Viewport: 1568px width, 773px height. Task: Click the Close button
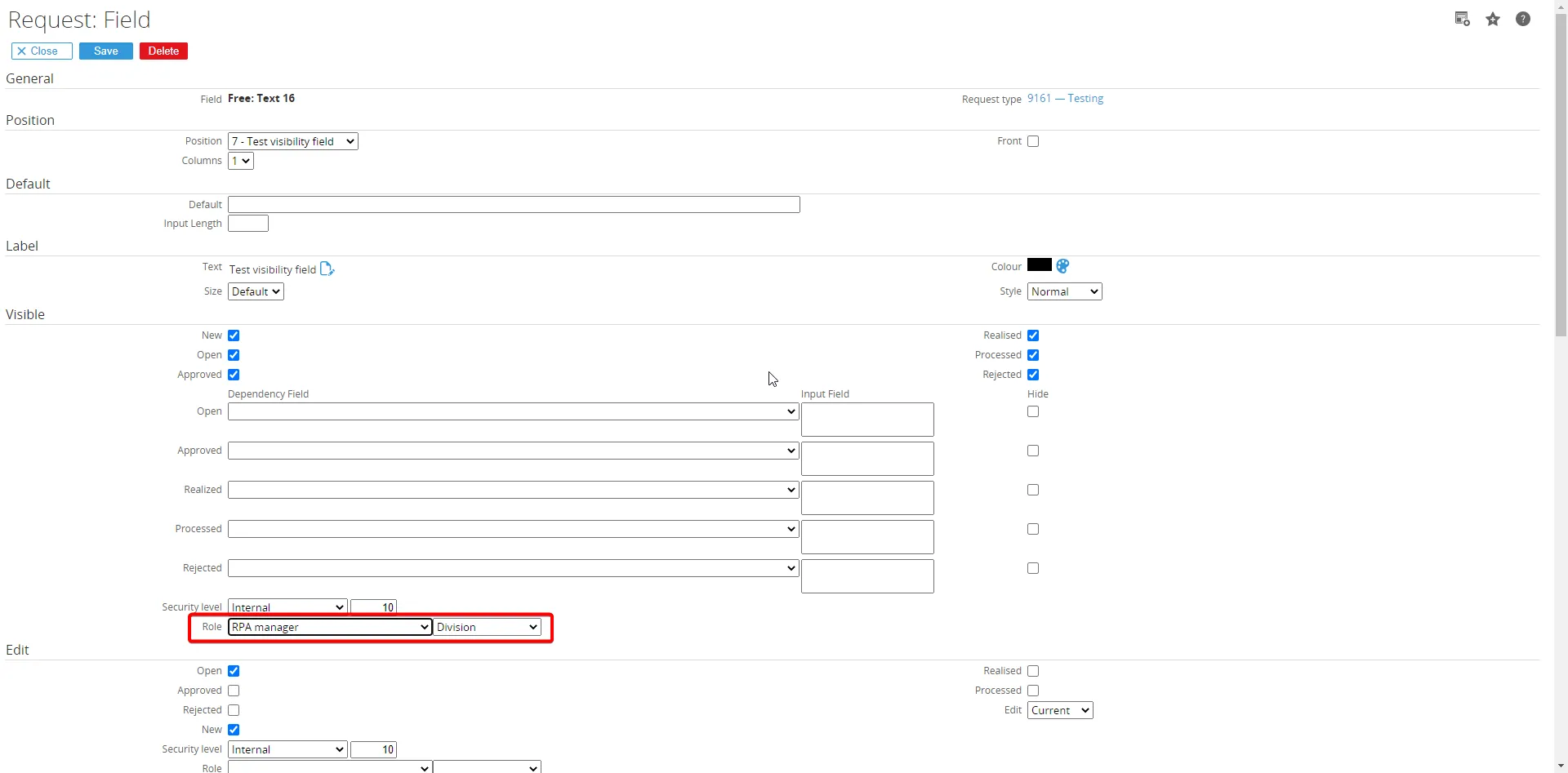point(42,51)
